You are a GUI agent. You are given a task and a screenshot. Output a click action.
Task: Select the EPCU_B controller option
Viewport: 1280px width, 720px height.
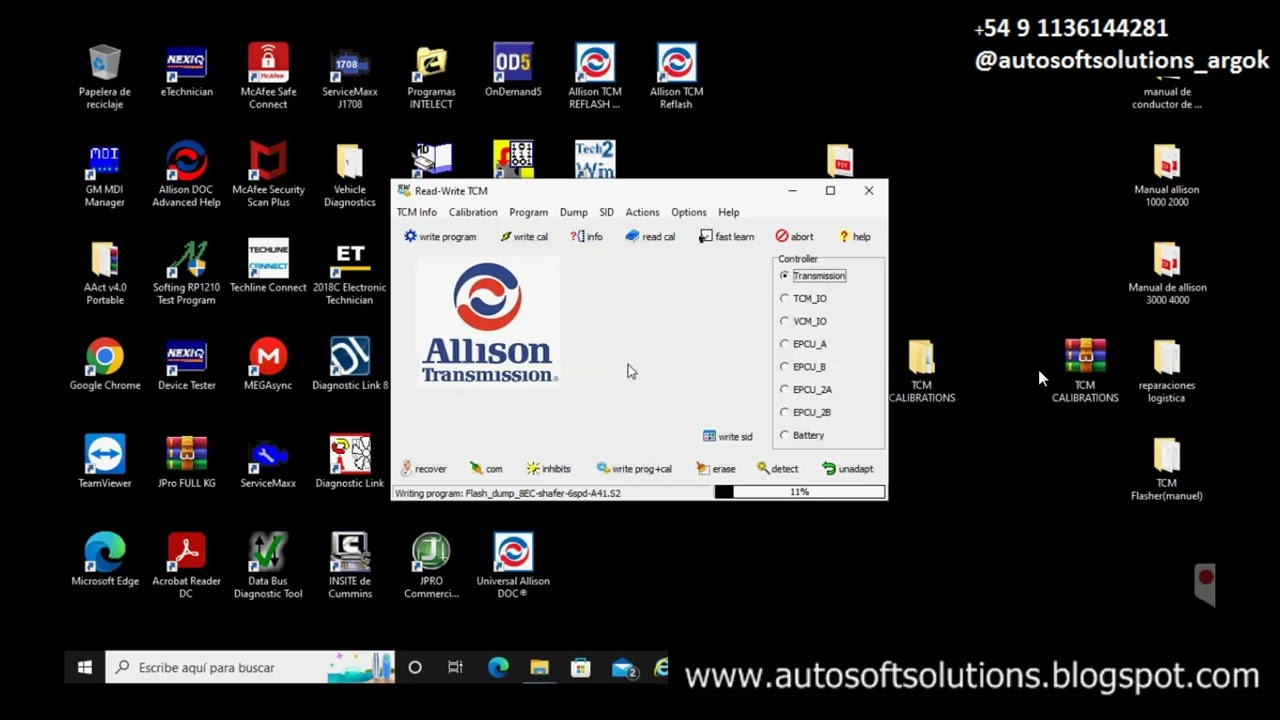pyautogui.click(x=803, y=367)
